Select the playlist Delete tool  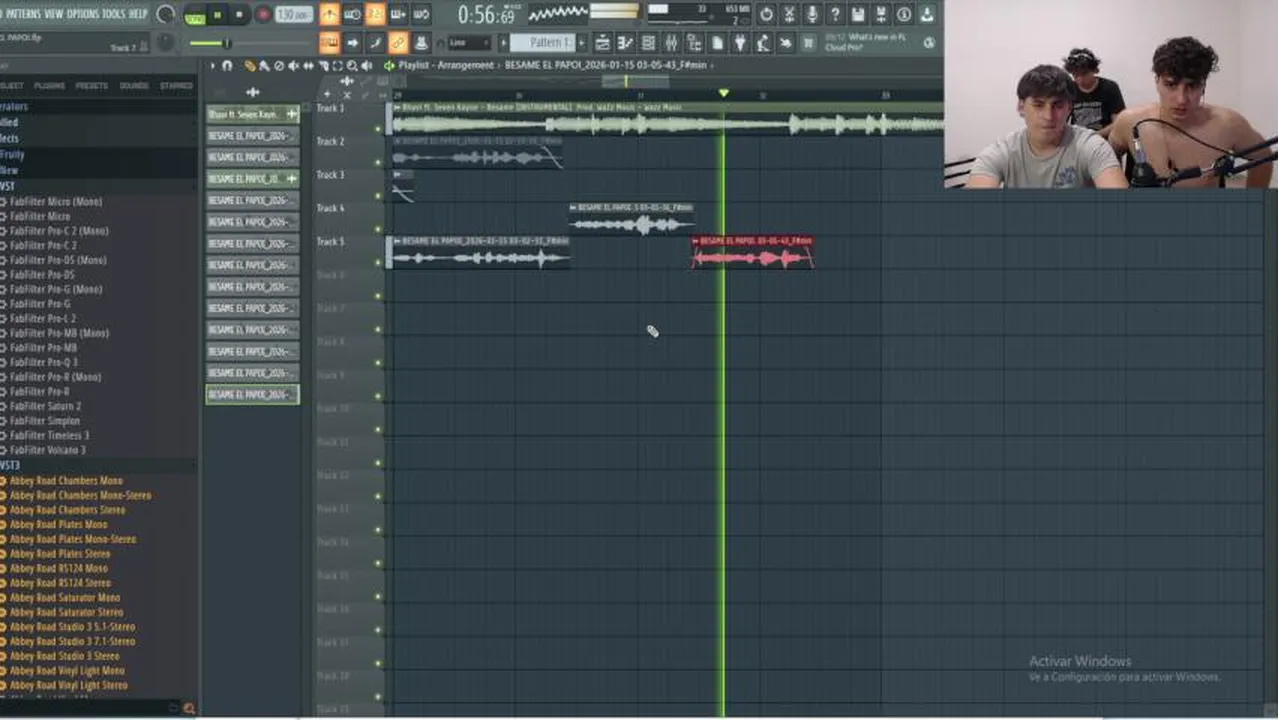pos(279,65)
